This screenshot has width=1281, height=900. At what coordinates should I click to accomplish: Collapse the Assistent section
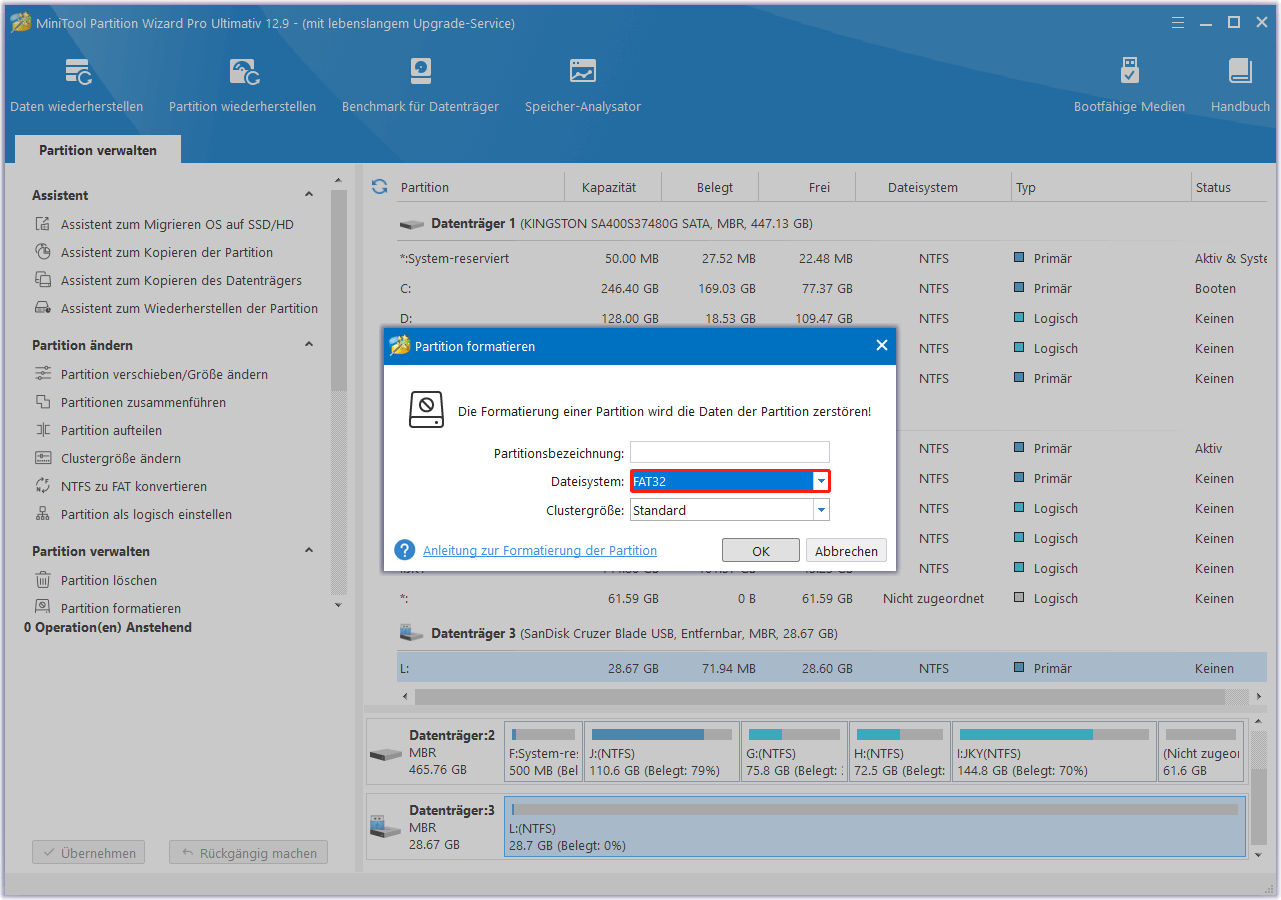click(309, 195)
